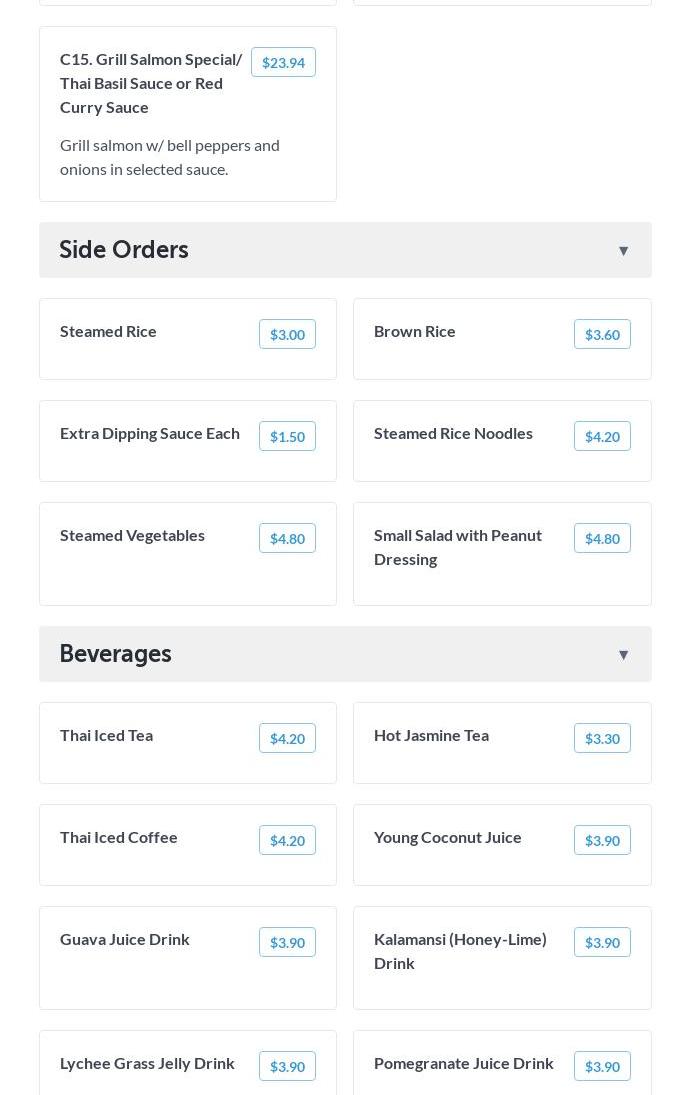Viewport: 690px width, 1095px height.
Task: Open the Pomegranate Juice Drink item
Action: [x=463, y=1063]
